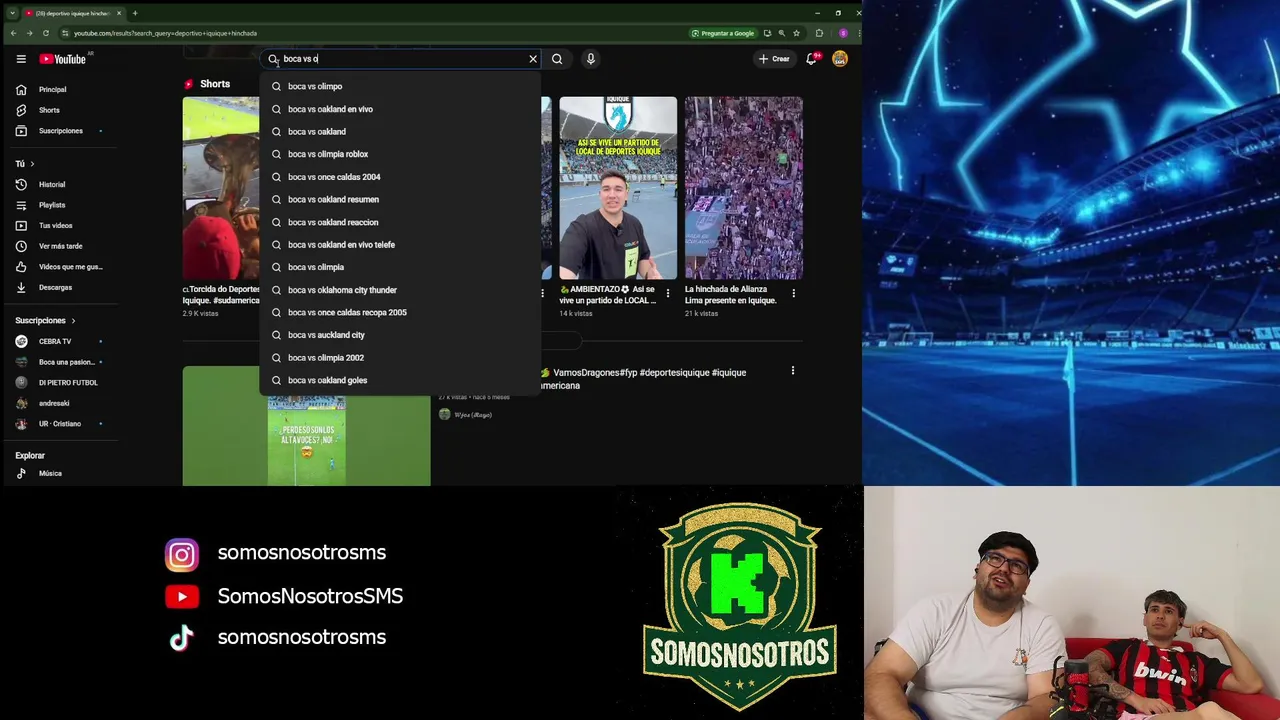Open the tab search dropdown arrow
1280x720 pixels.
(11, 13)
